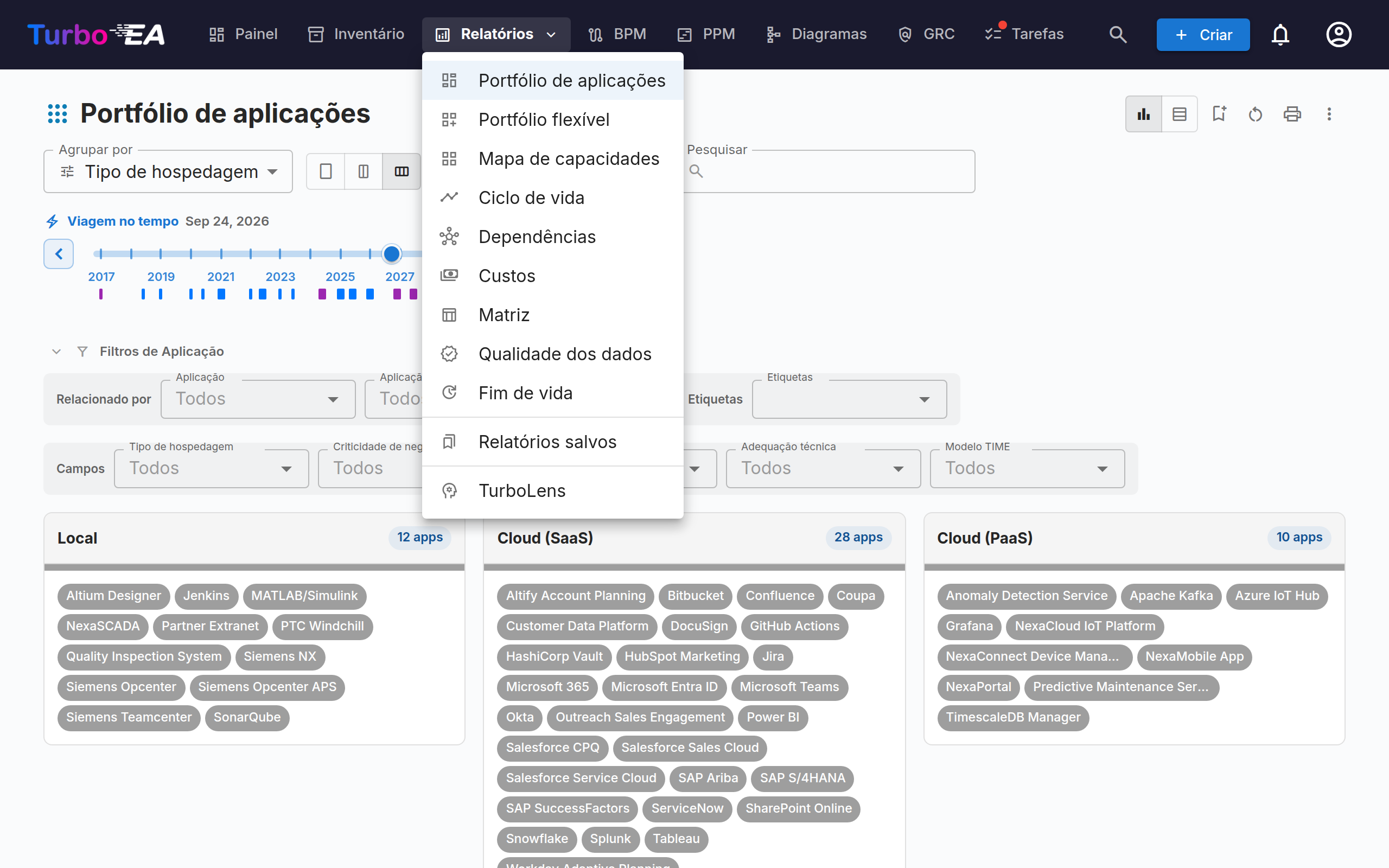Select three-column layout toggle

pos(402,171)
